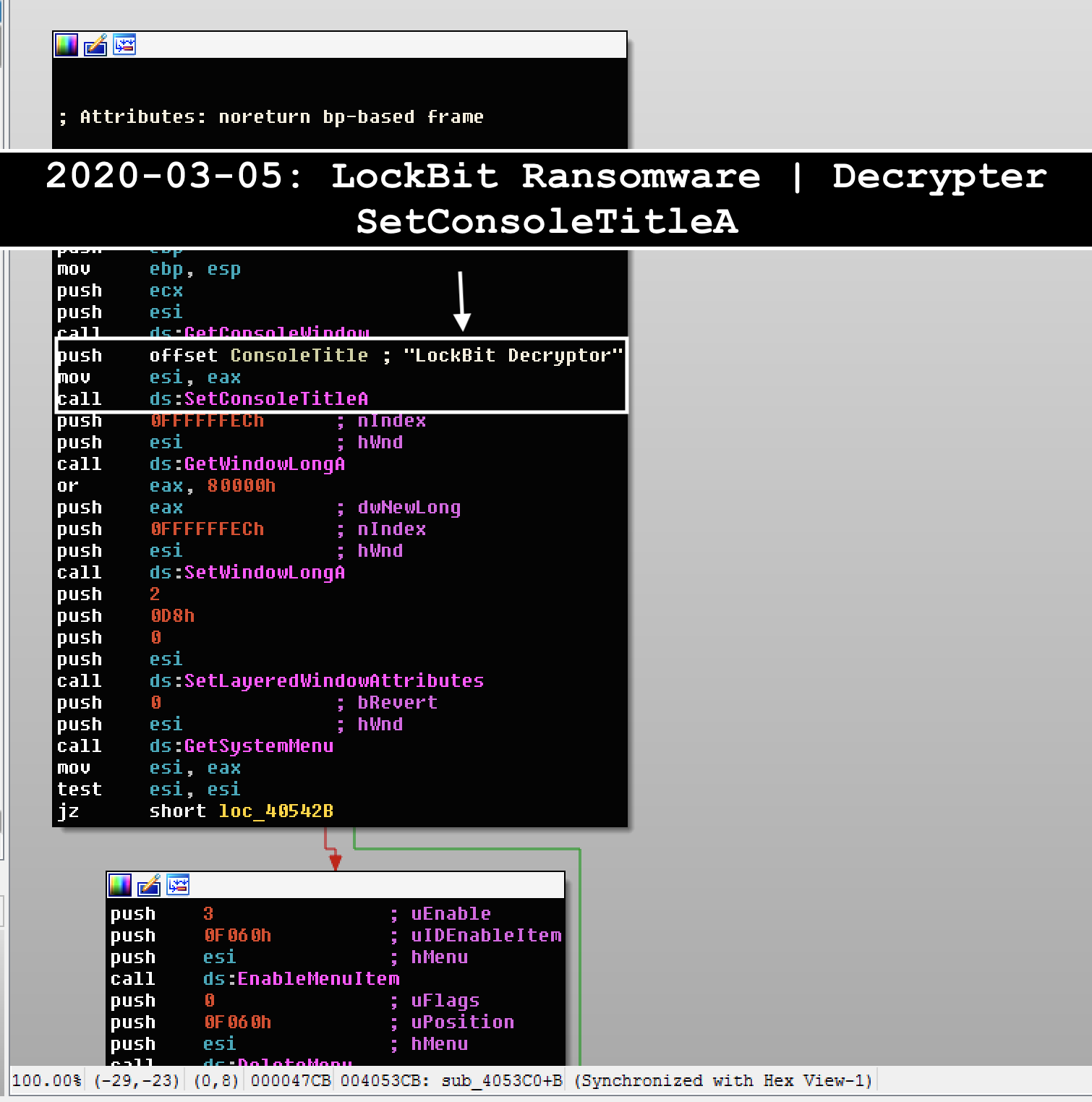Jump to label loc_40542B
Viewport: 1092px width, 1102px height.
point(276,811)
